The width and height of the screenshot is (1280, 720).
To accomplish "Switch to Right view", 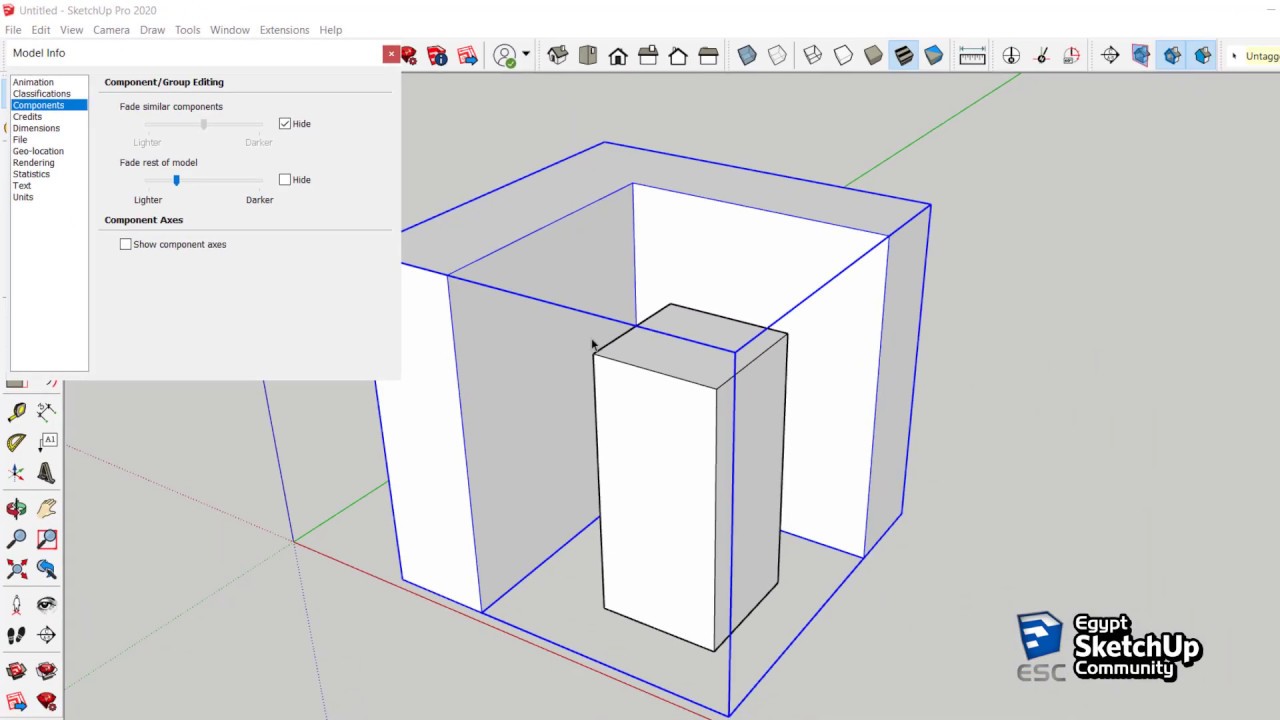I will [648, 56].
